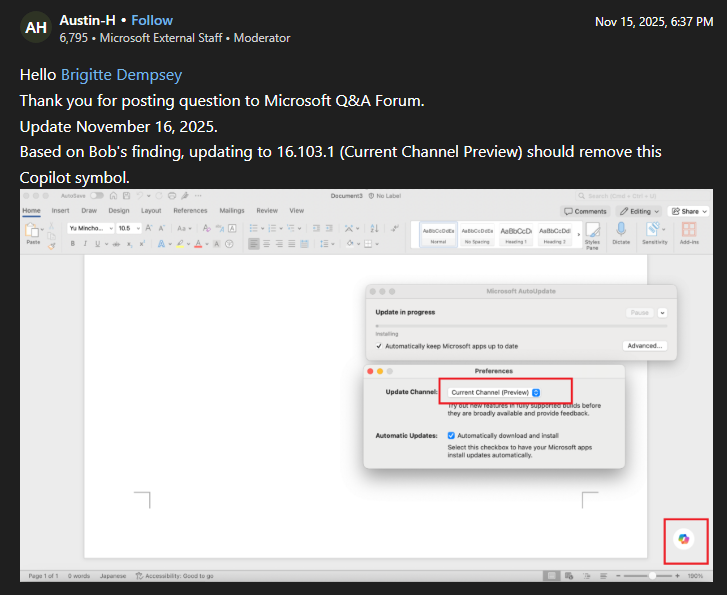
Task: Click the Save icon in title bar
Action: tap(126, 196)
